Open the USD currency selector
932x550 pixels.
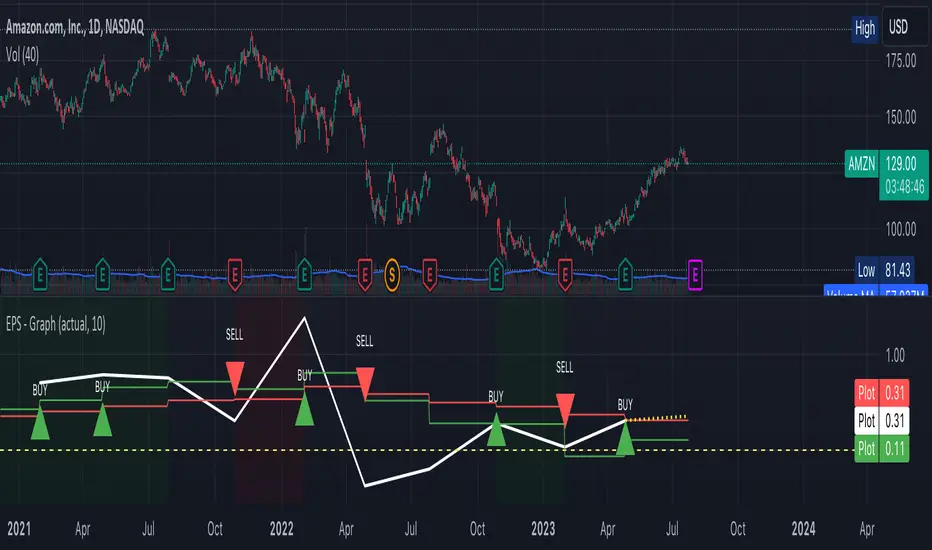pyautogui.click(x=905, y=27)
